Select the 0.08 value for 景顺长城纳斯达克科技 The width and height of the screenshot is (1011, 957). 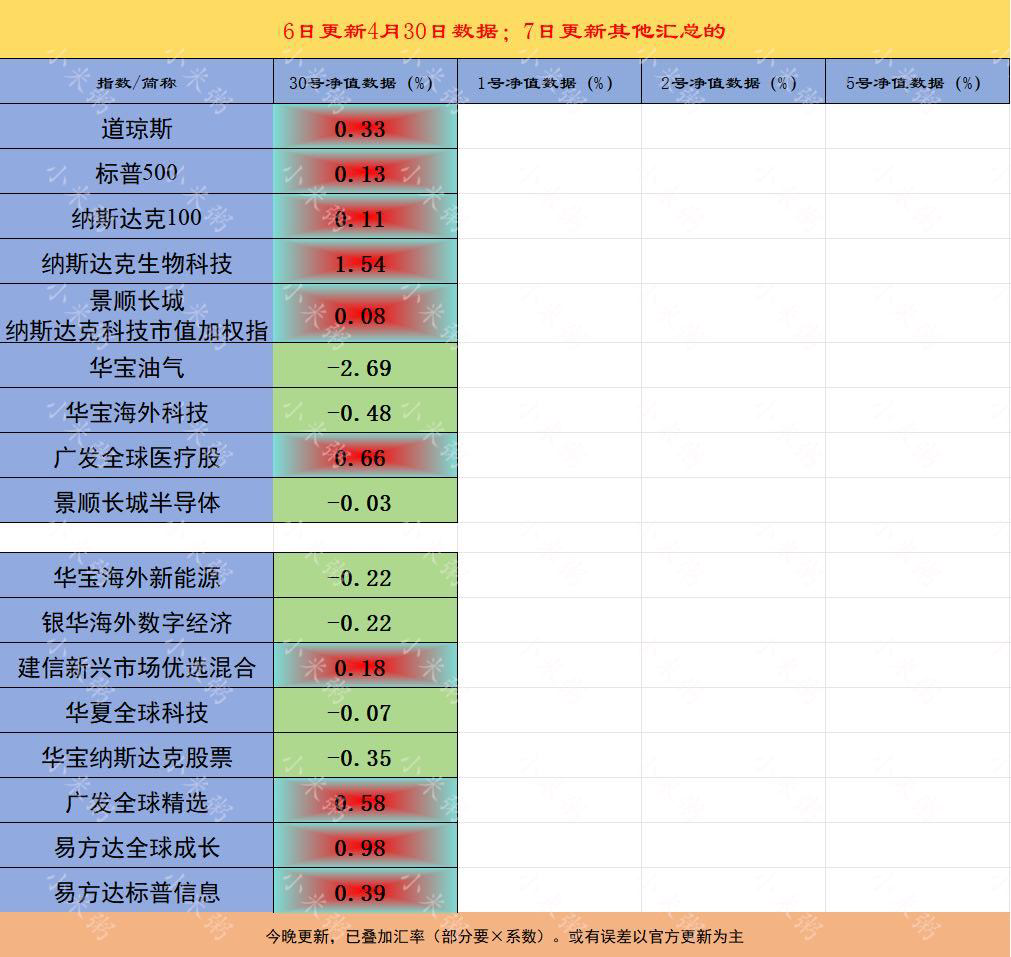pos(366,314)
